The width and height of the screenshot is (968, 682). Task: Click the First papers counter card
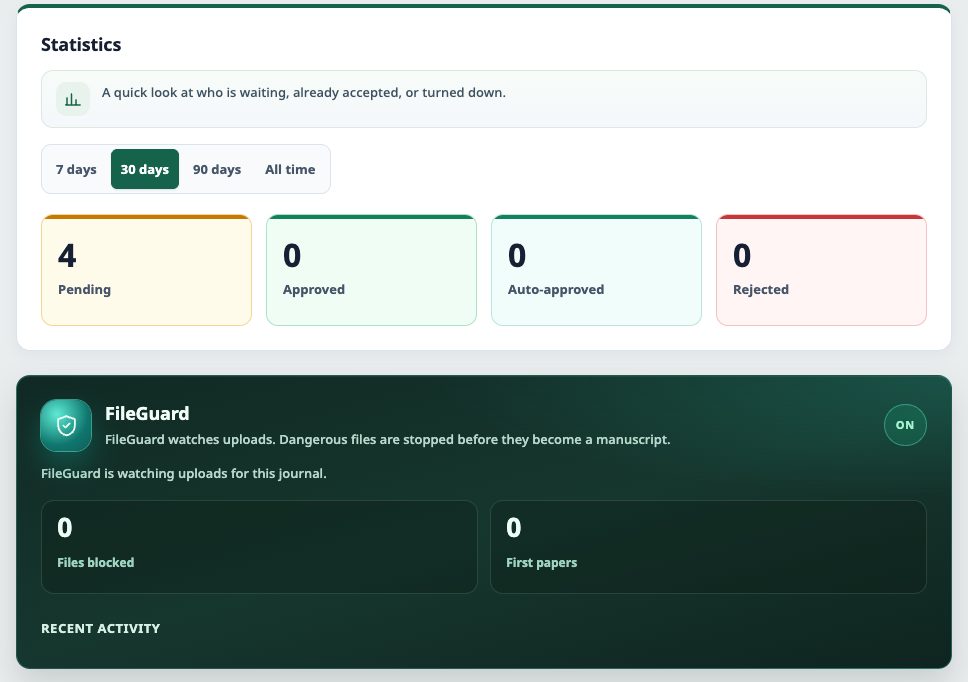708,547
